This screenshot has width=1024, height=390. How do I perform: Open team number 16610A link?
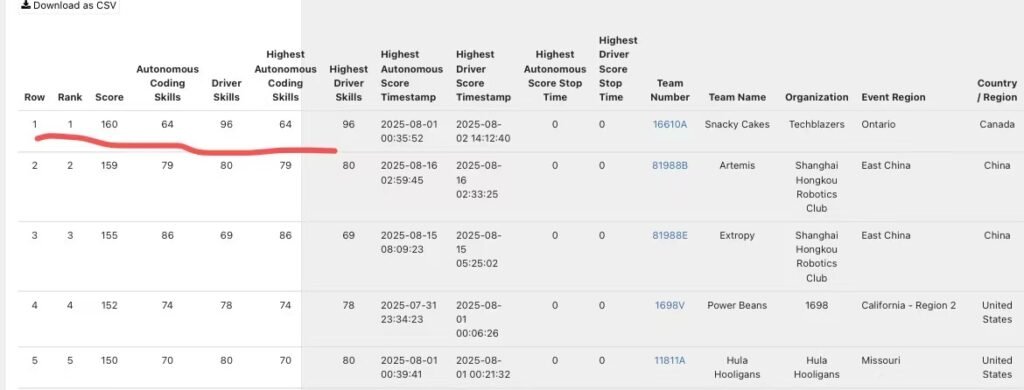670,124
